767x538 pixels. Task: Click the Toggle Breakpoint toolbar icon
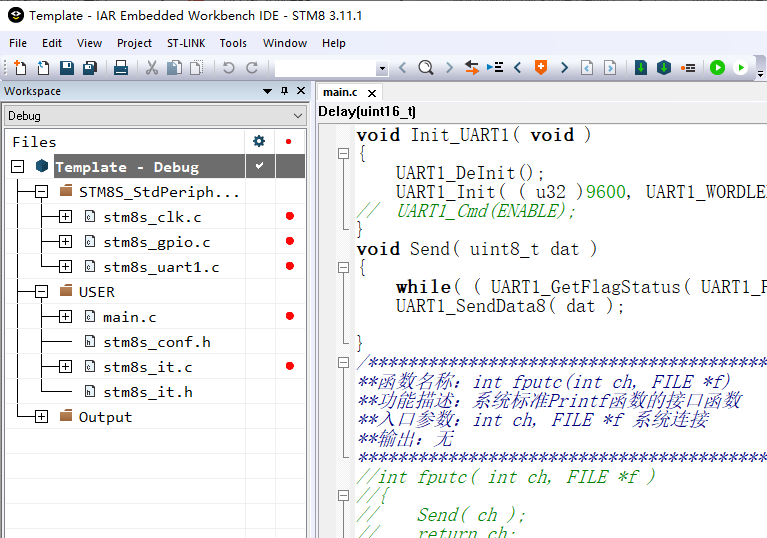tap(688, 67)
